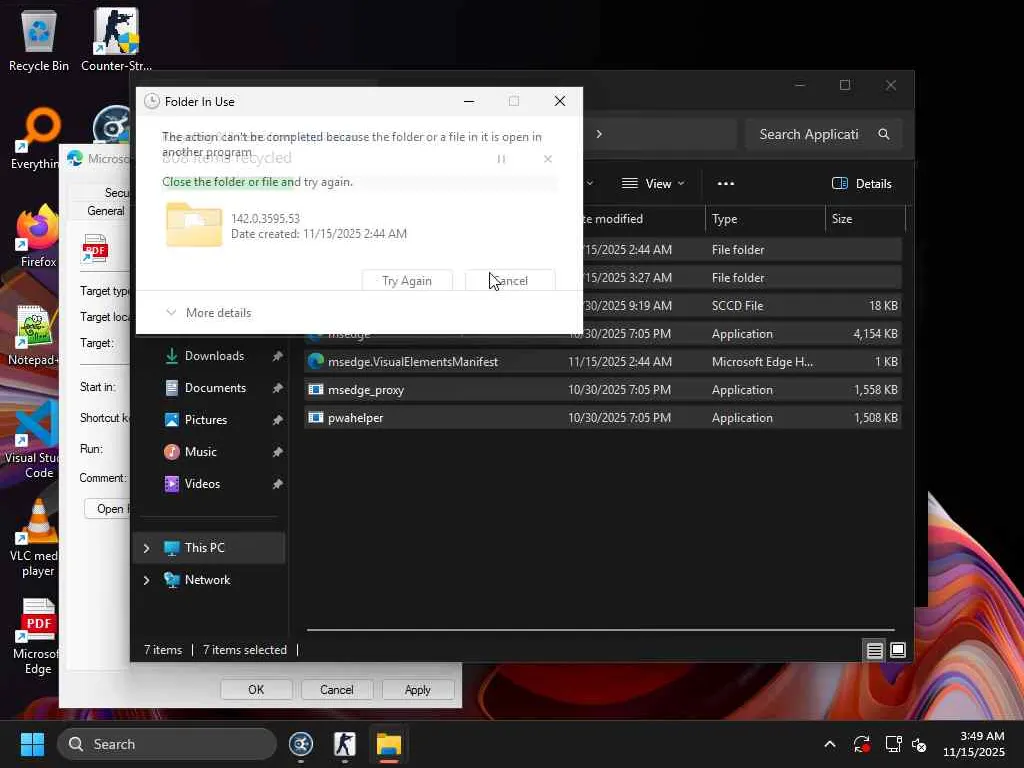Viewport: 1024px width, 768px height.
Task: Click the muted volume tray icon
Action: [919, 744]
